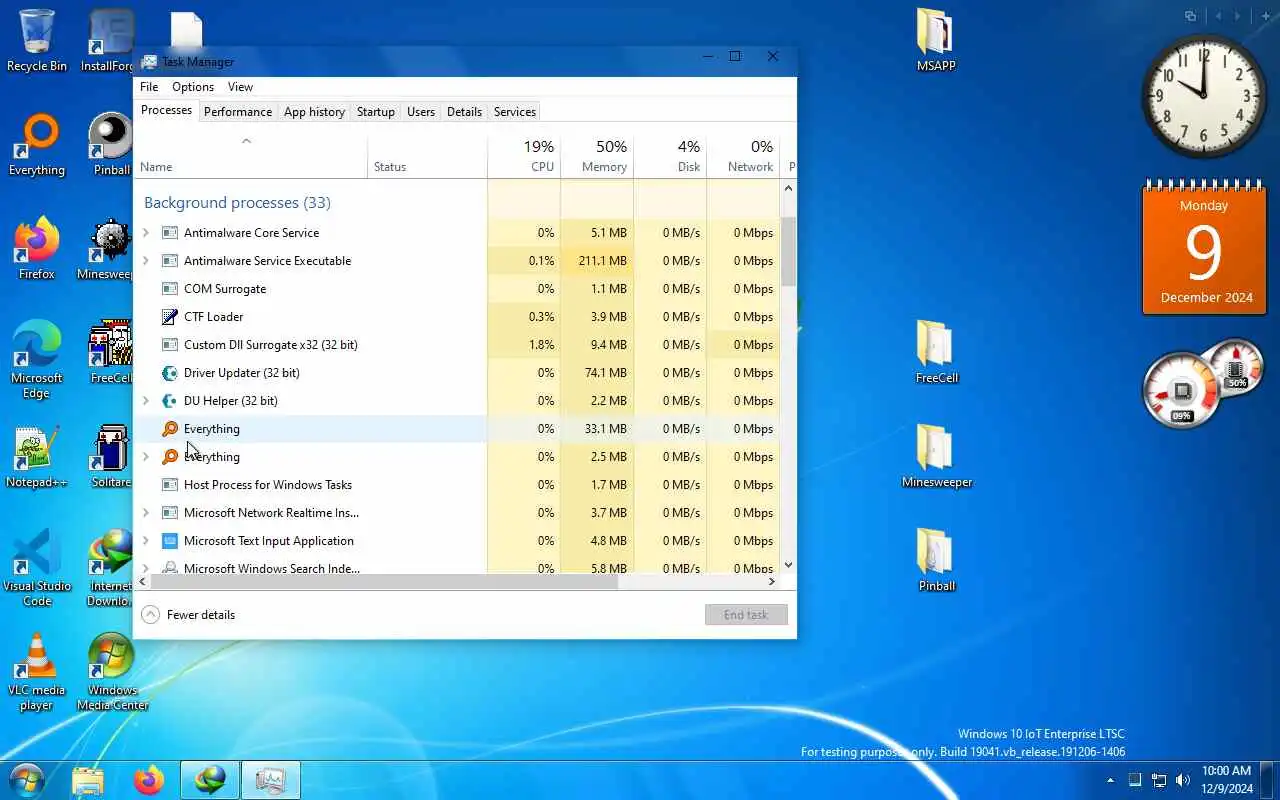The height and width of the screenshot is (800, 1280).
Task: Click the vertical scrollbar down arrow
Action: [788, 564]
